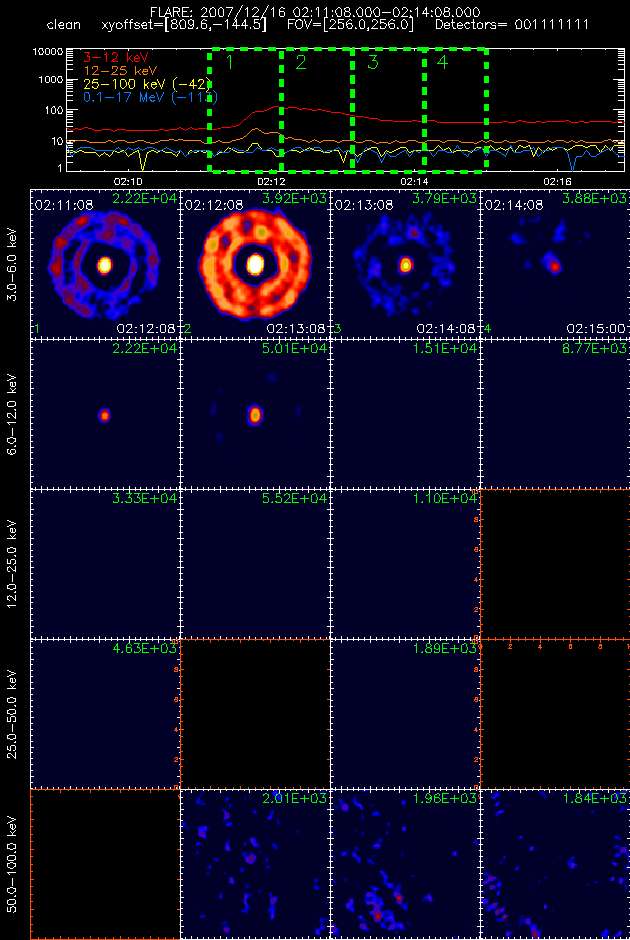This screenshot has width=630, height=940.
Task: Click the '8.77E+03' peak value
Action: click(x=595, y=348)
